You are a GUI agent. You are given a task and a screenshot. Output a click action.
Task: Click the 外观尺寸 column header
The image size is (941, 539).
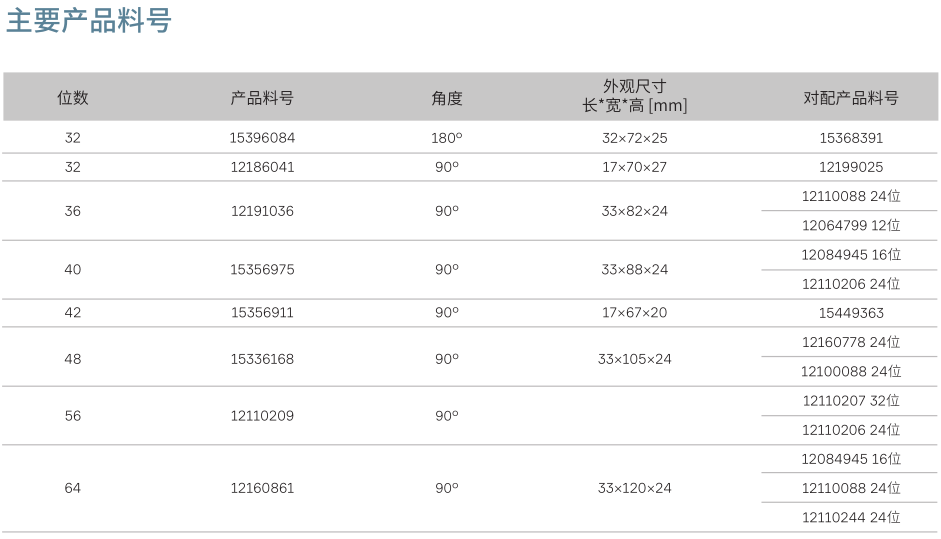[634, 95]
